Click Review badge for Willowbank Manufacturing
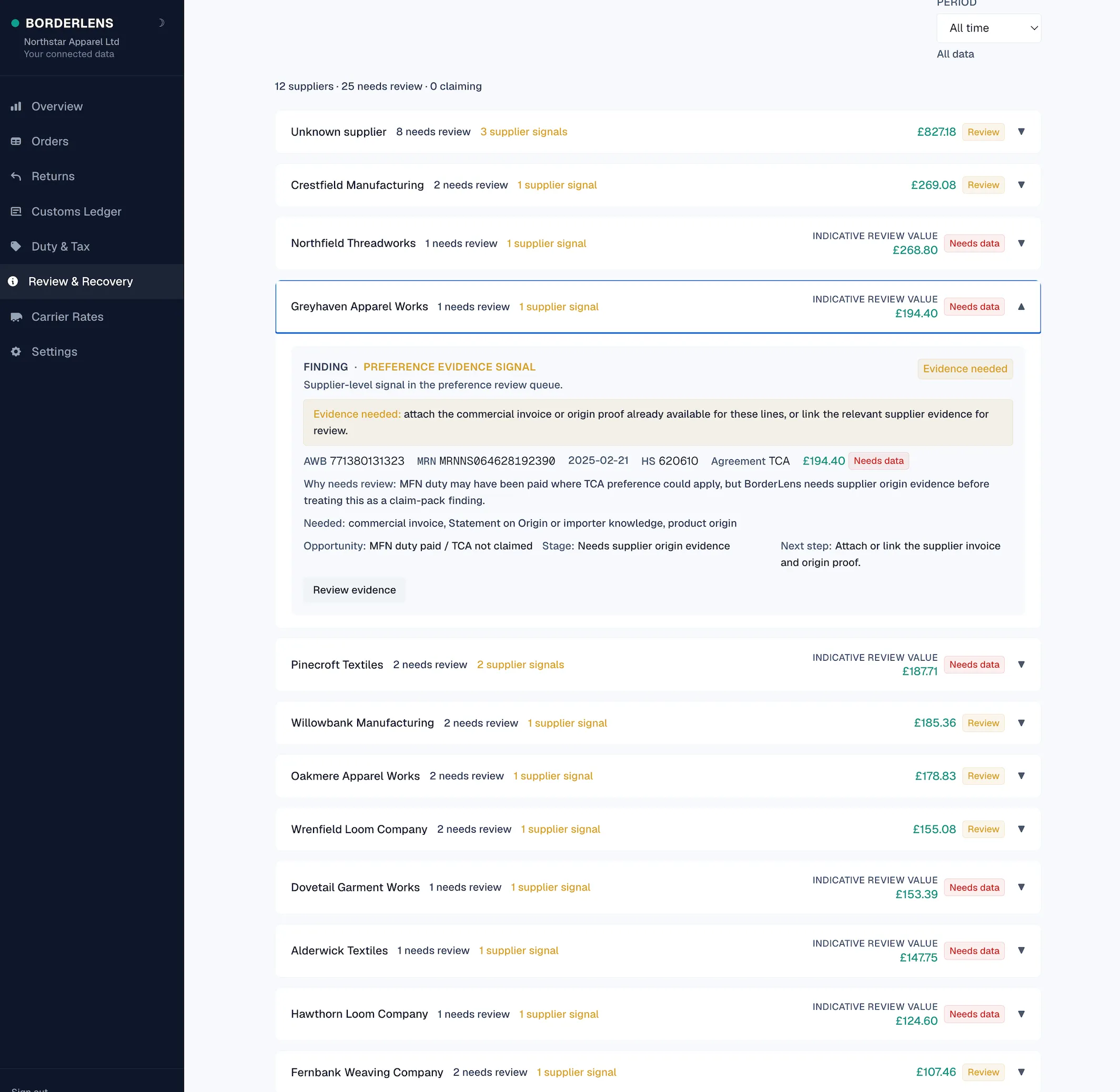Screen dimensions: 1120x1092 [983, 723]
